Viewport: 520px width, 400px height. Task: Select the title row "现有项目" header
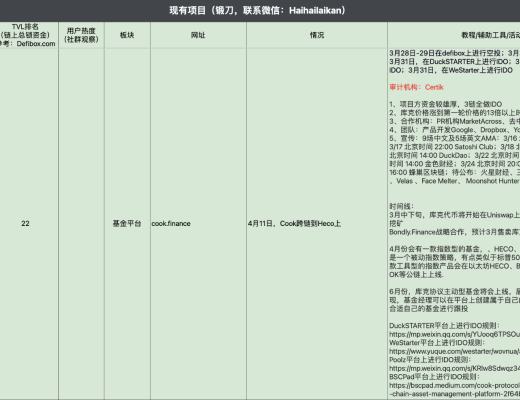[x=260, y=11]
